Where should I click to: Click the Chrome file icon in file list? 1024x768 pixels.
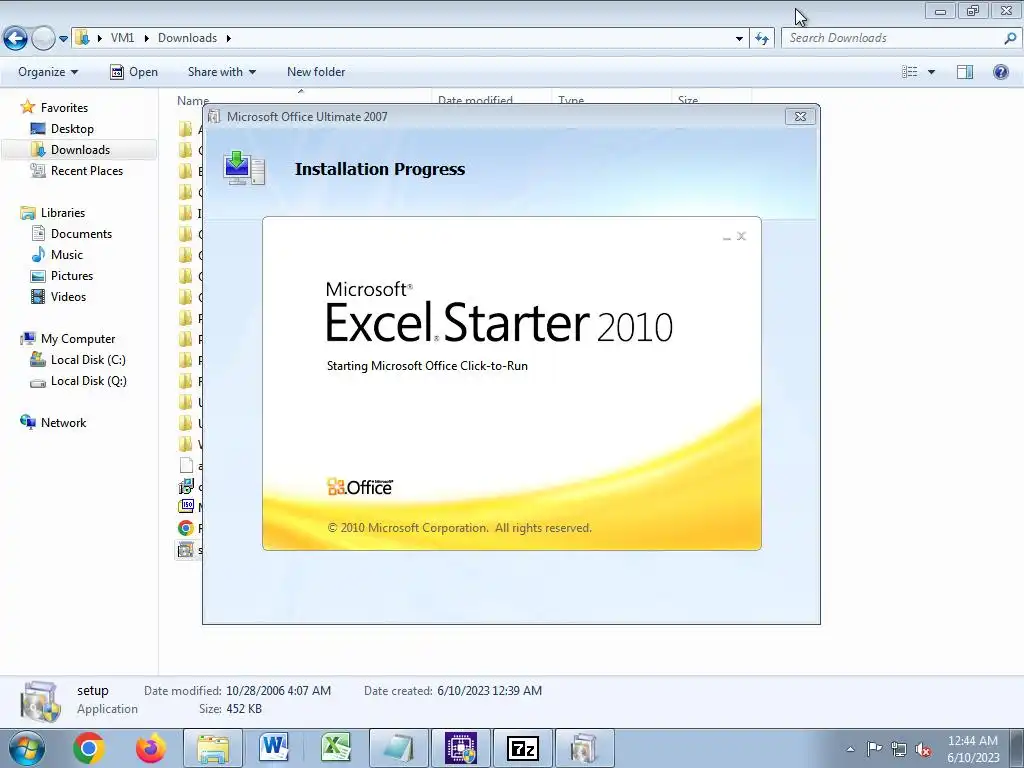[x=186, y=528]
